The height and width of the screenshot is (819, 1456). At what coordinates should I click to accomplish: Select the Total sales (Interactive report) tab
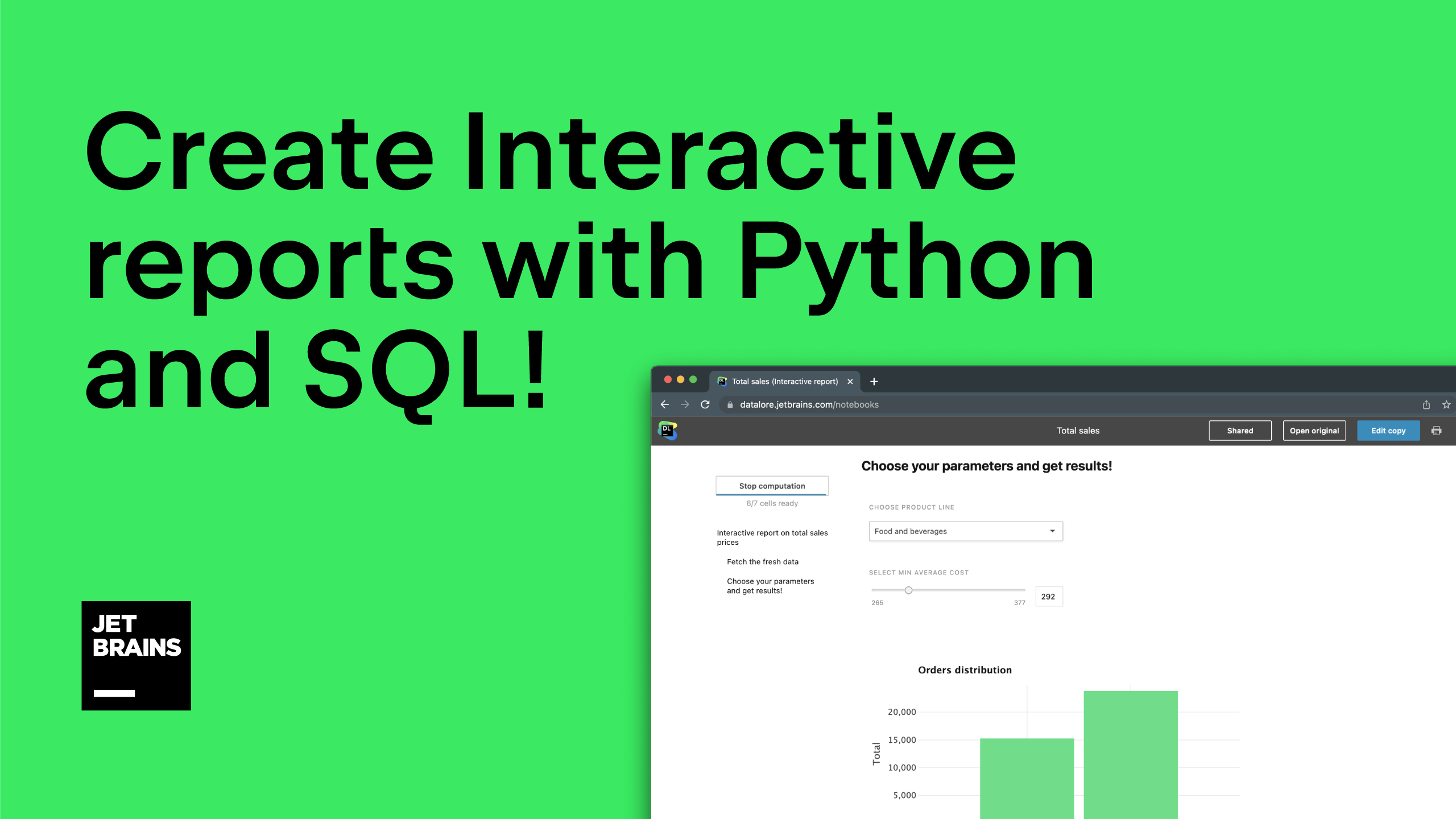tap(785, 382)
